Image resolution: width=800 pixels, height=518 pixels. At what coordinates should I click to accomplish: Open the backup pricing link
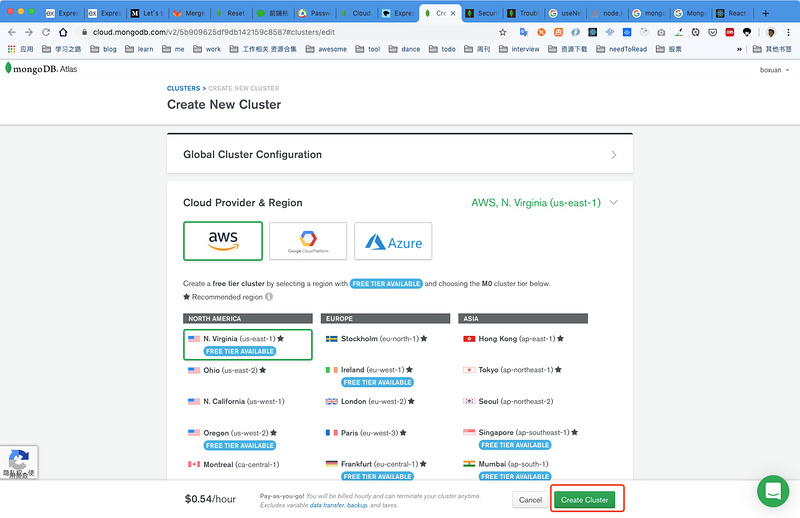pos(357,505)
